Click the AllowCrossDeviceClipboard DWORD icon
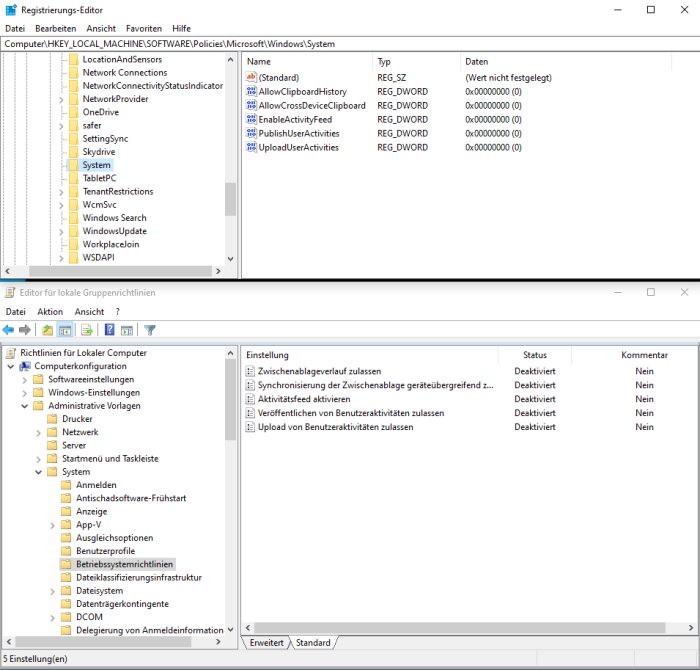Screen dimensions: 700x670 tap(251, 105)
